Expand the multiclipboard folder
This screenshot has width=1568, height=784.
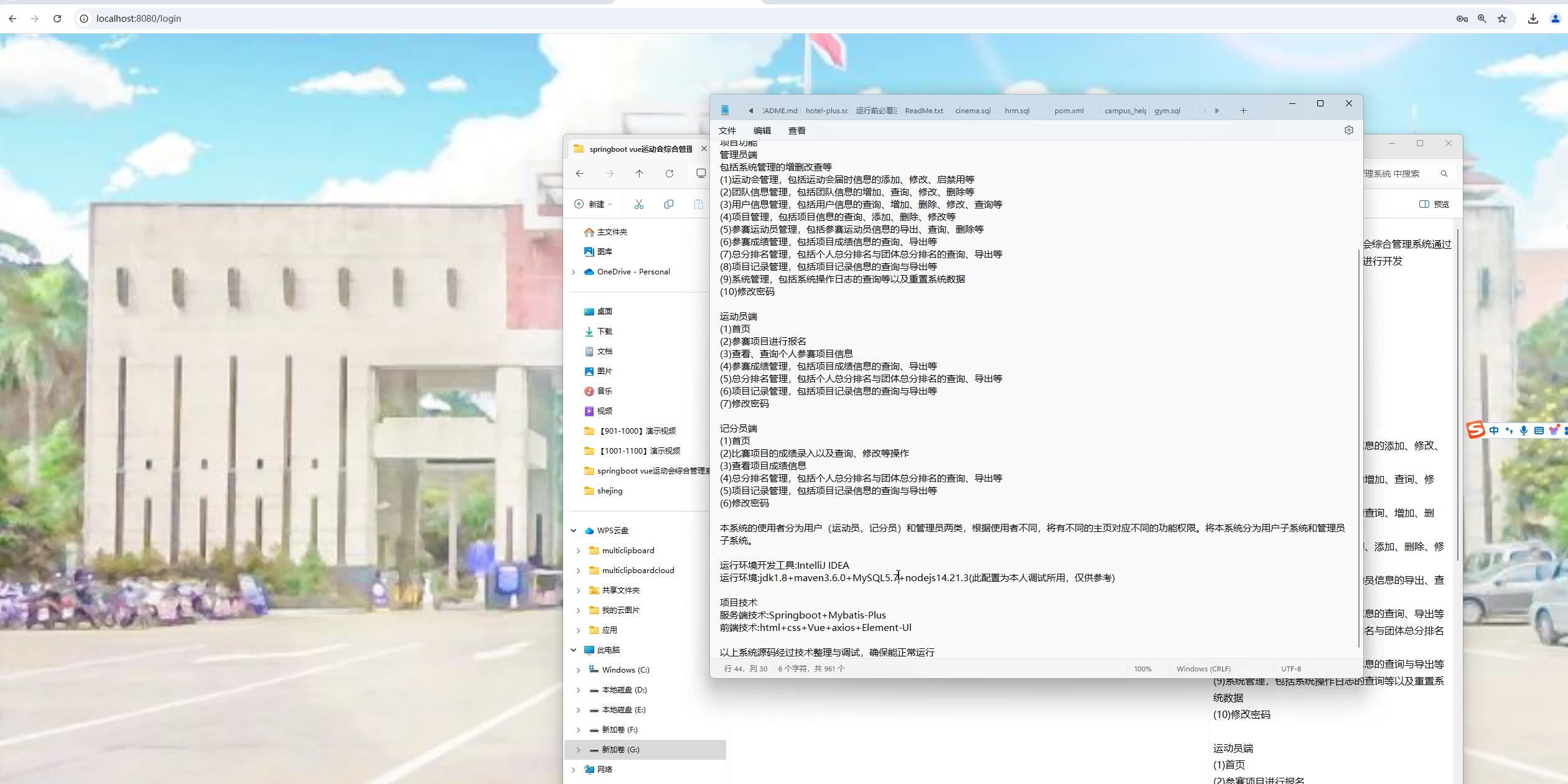pyautogui.click(x=578, y=551)
